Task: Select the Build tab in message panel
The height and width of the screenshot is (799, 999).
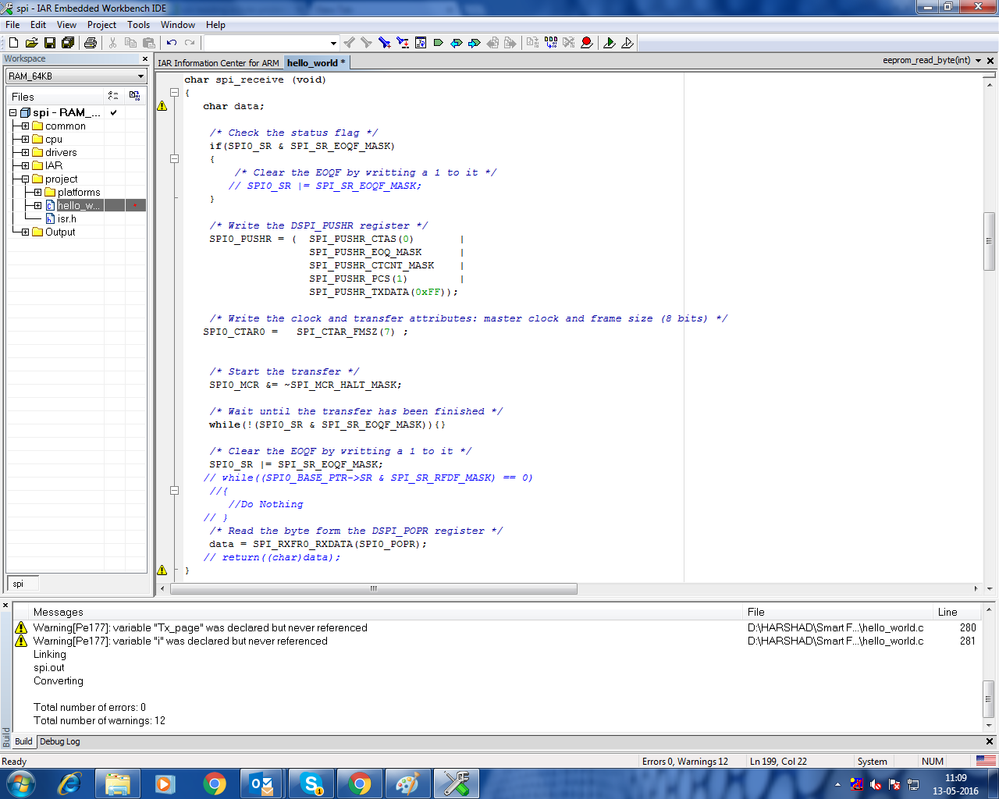Action: tap(24, 742)
